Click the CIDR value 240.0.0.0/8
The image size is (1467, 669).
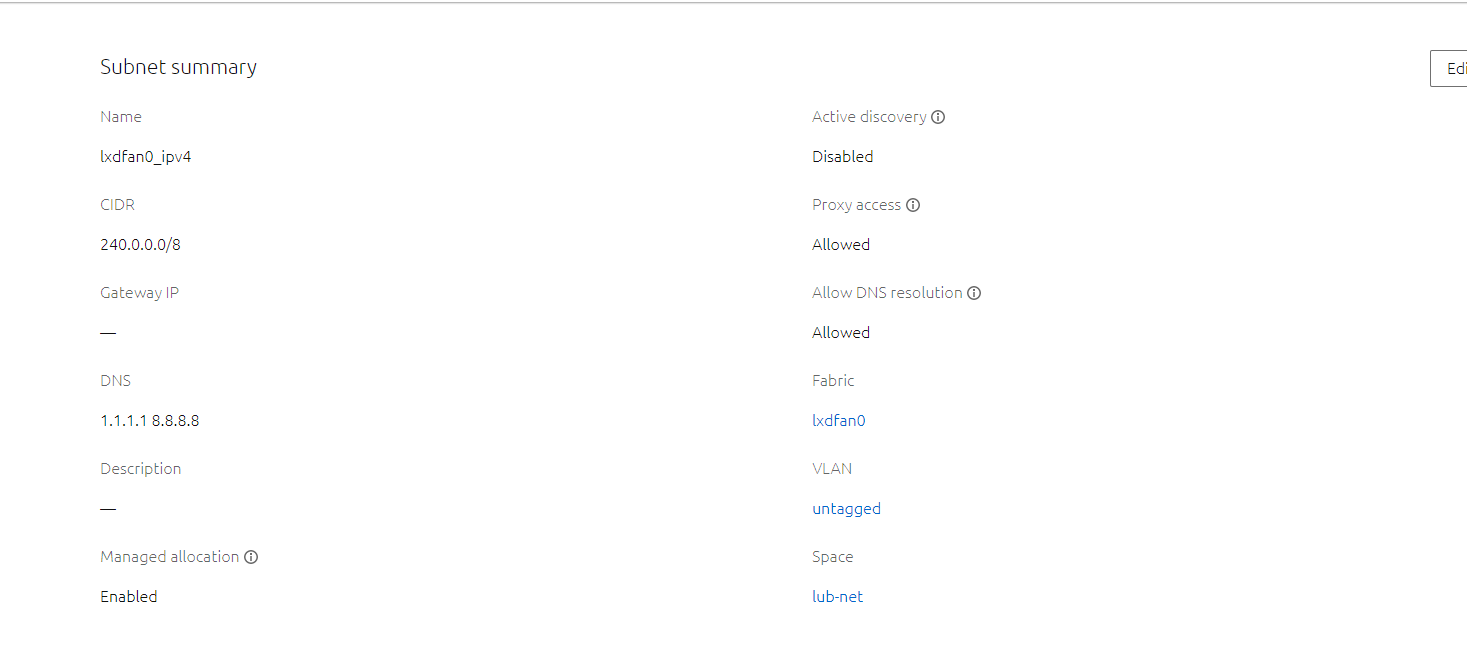[x=140, y=244]
